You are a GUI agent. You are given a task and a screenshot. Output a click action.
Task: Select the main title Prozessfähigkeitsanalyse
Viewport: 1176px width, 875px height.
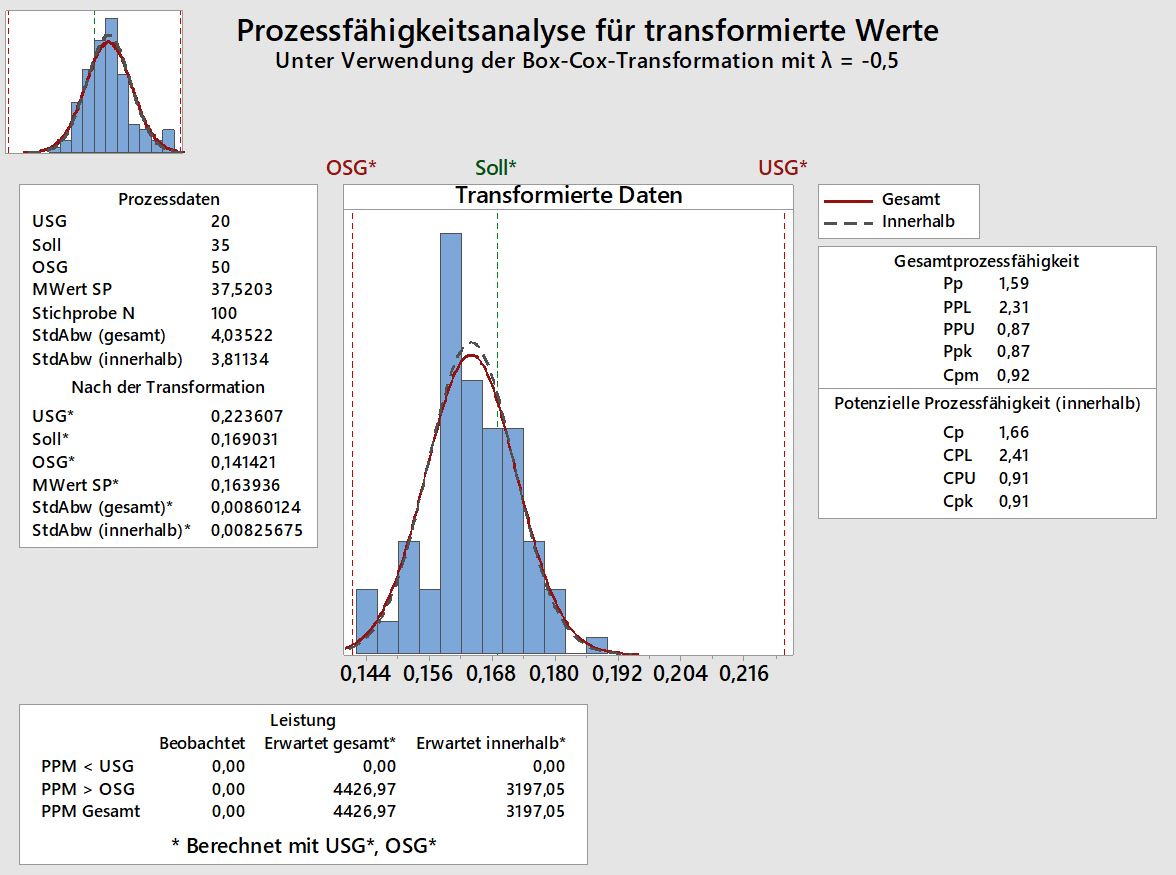[587, 31]
